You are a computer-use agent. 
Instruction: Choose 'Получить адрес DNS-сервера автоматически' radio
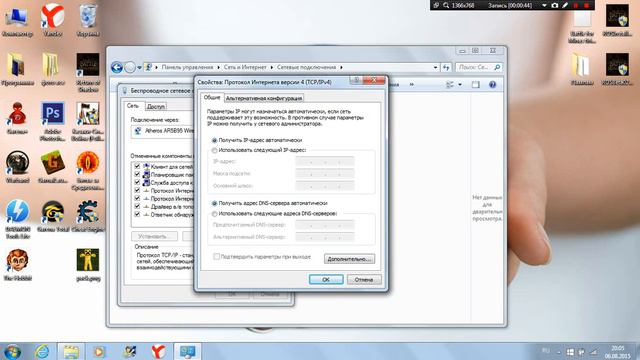(x=214, y=203)
